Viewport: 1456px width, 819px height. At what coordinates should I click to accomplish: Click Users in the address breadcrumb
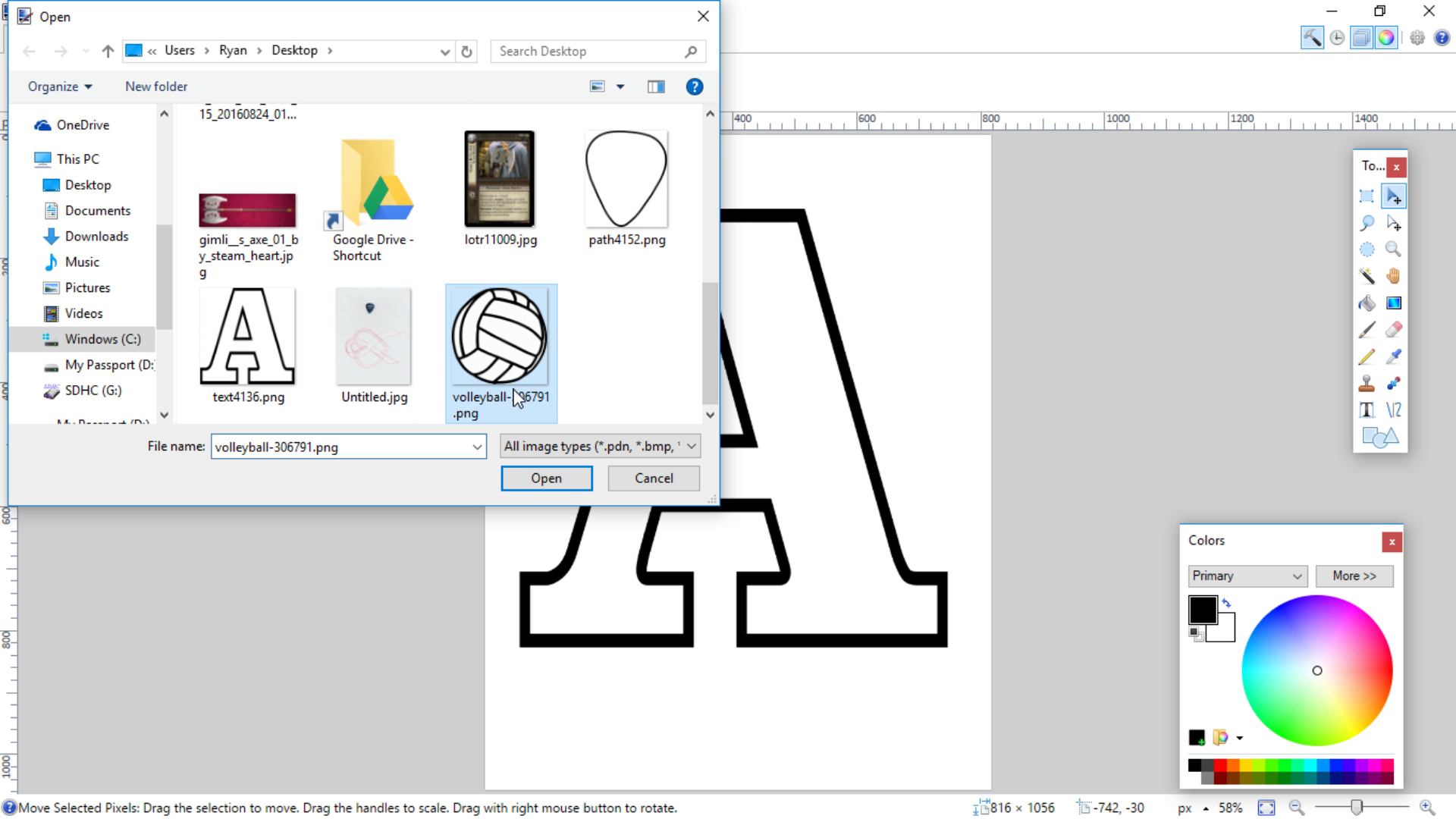point(180,50)
